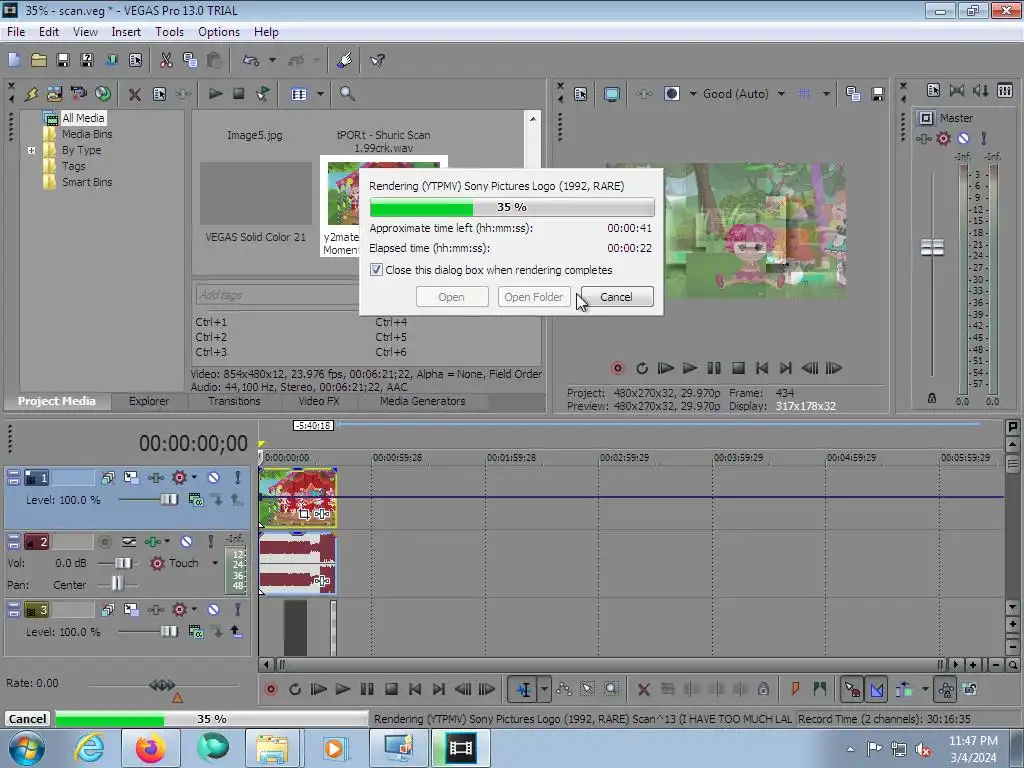Select Smart Bins folder
This screenshot has height=768, width=1024.
click(x=87, y=182)
